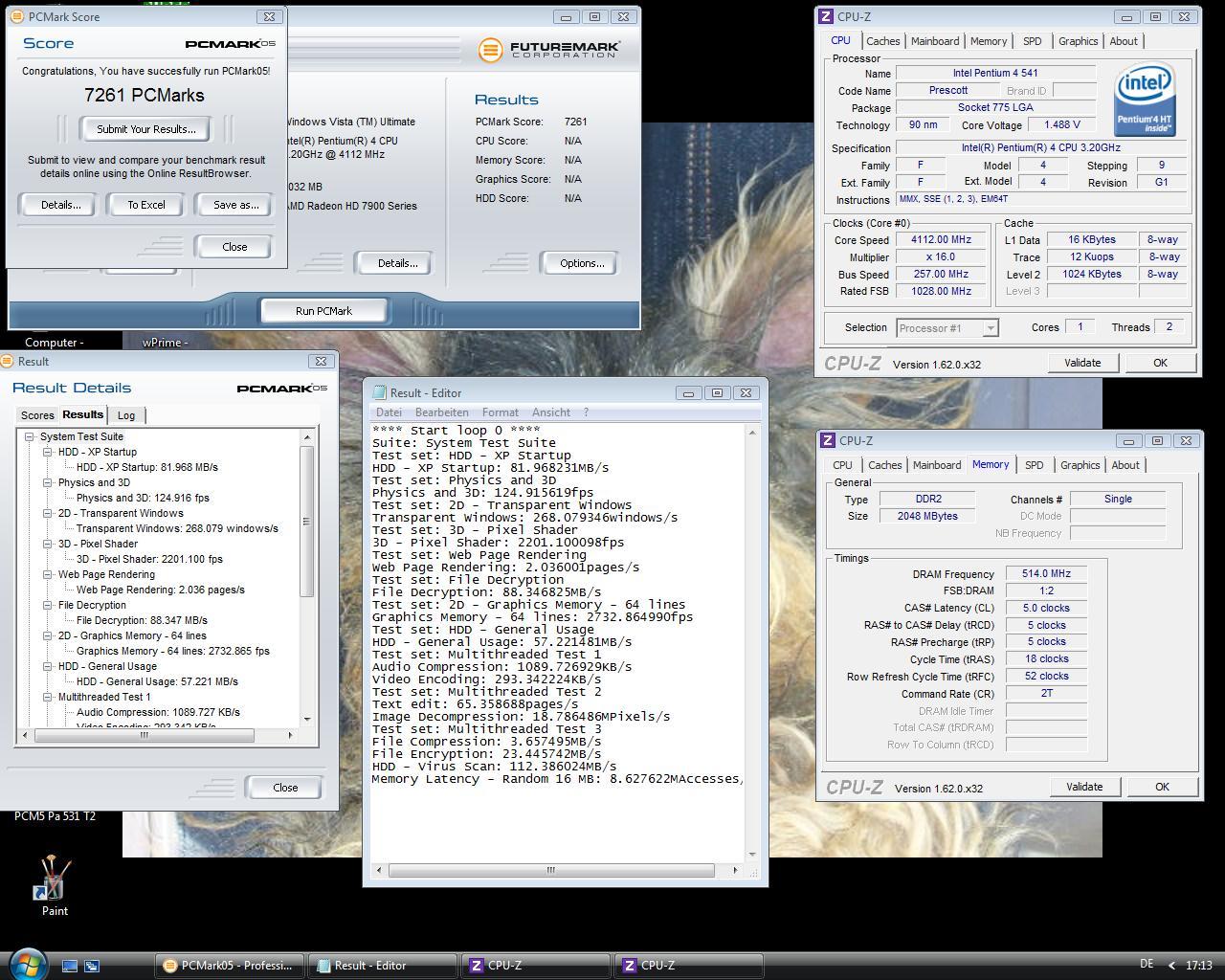Image resolution: width=1225 pixels, height=980 pixels.
Task: Close the Result Details window via Close button
Action: coord(285,788)
